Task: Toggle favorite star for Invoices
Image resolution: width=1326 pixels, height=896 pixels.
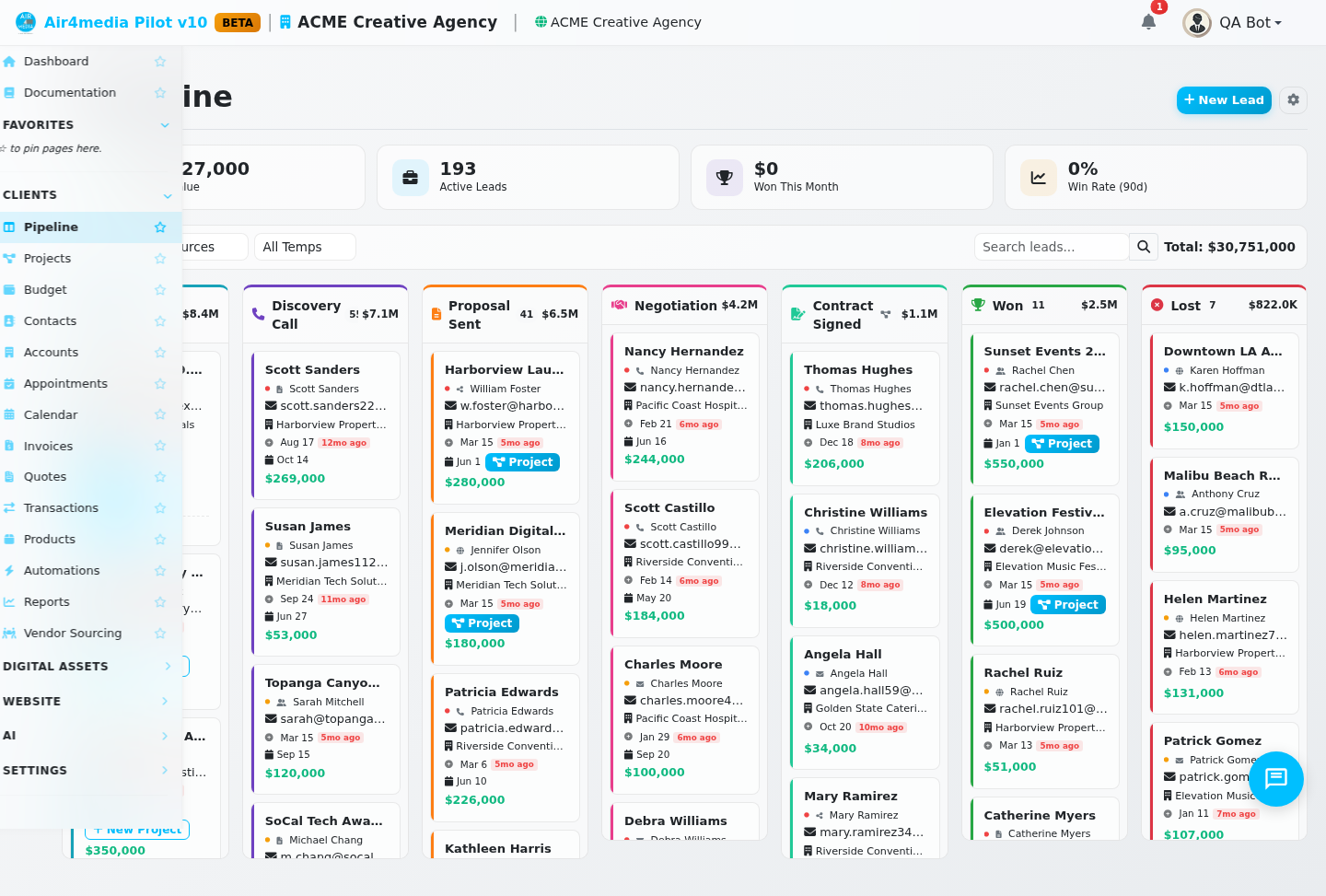Action: click(x=160, y=446)
